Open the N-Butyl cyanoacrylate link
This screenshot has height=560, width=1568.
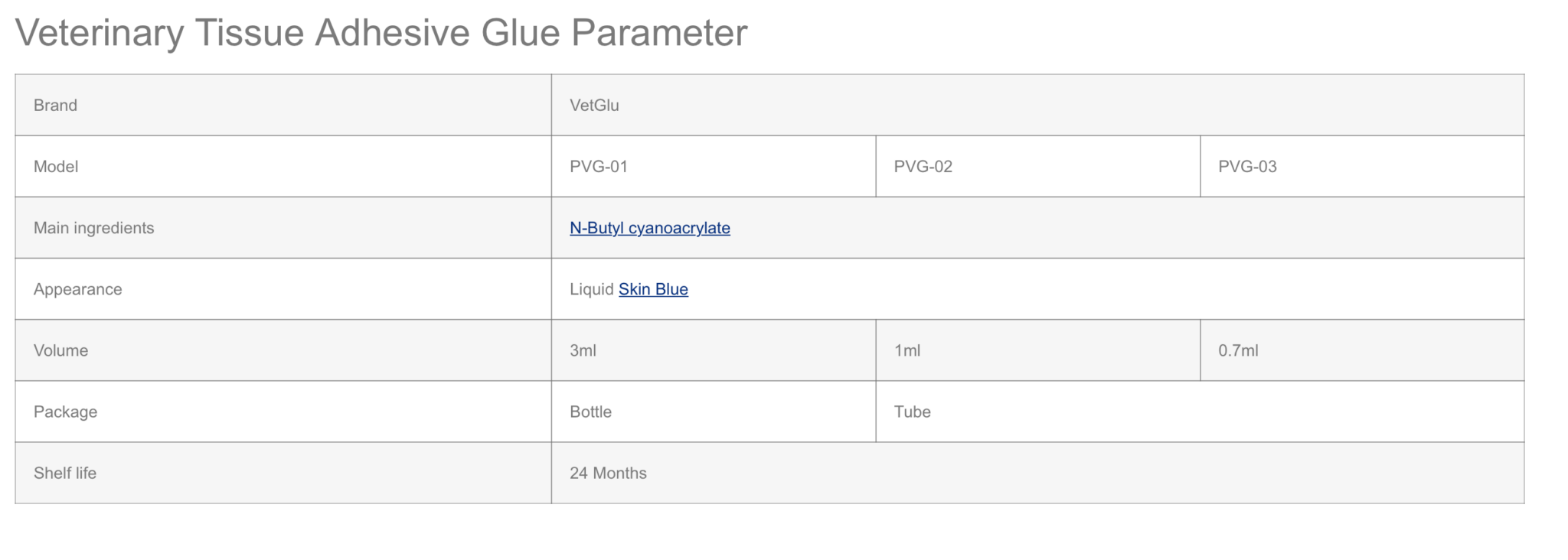pos(649,228)
